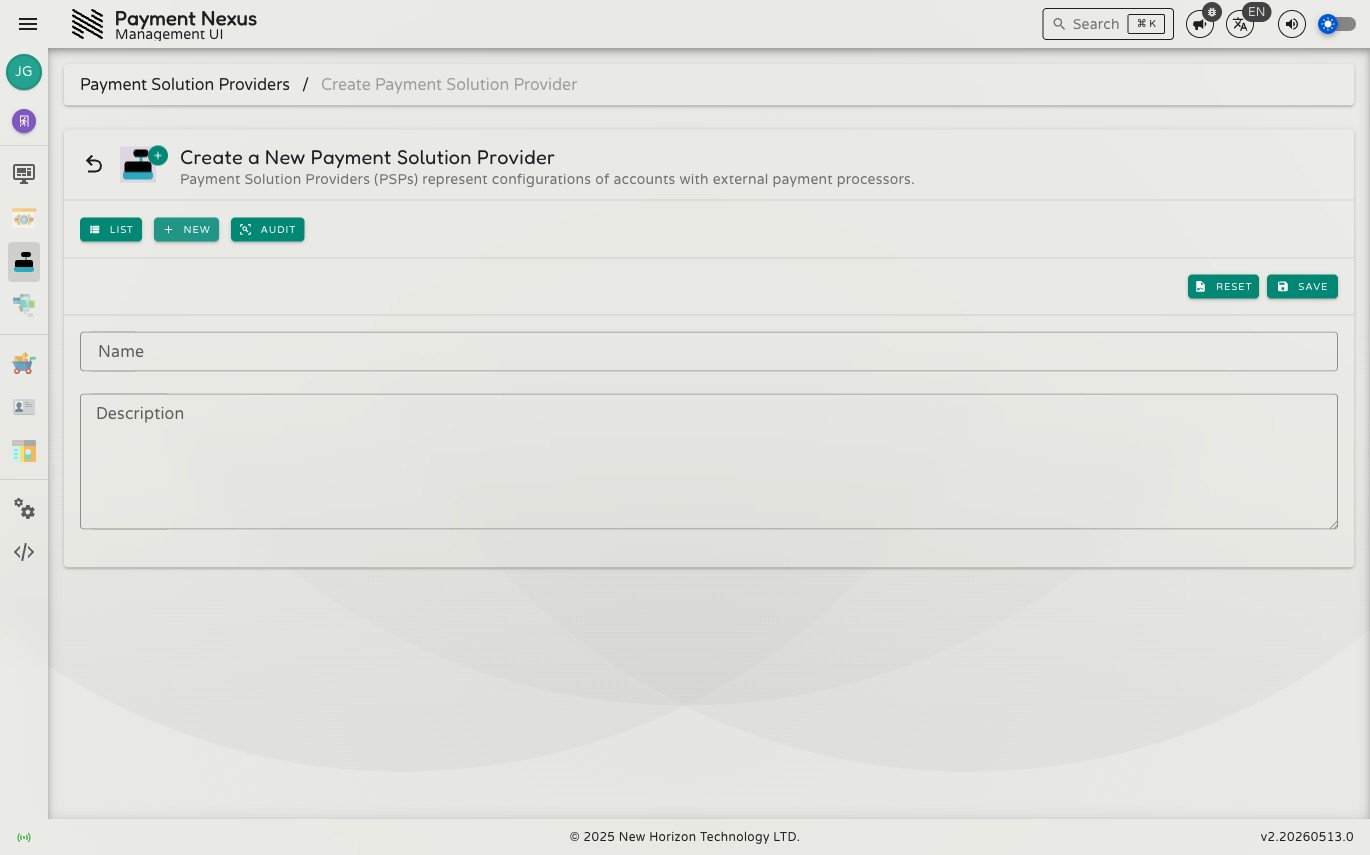Image resolution: width=1370 pixels, height=855 pixels.
Task: Go to Payment Solution Providers breadcrumb
Action: 185,85
